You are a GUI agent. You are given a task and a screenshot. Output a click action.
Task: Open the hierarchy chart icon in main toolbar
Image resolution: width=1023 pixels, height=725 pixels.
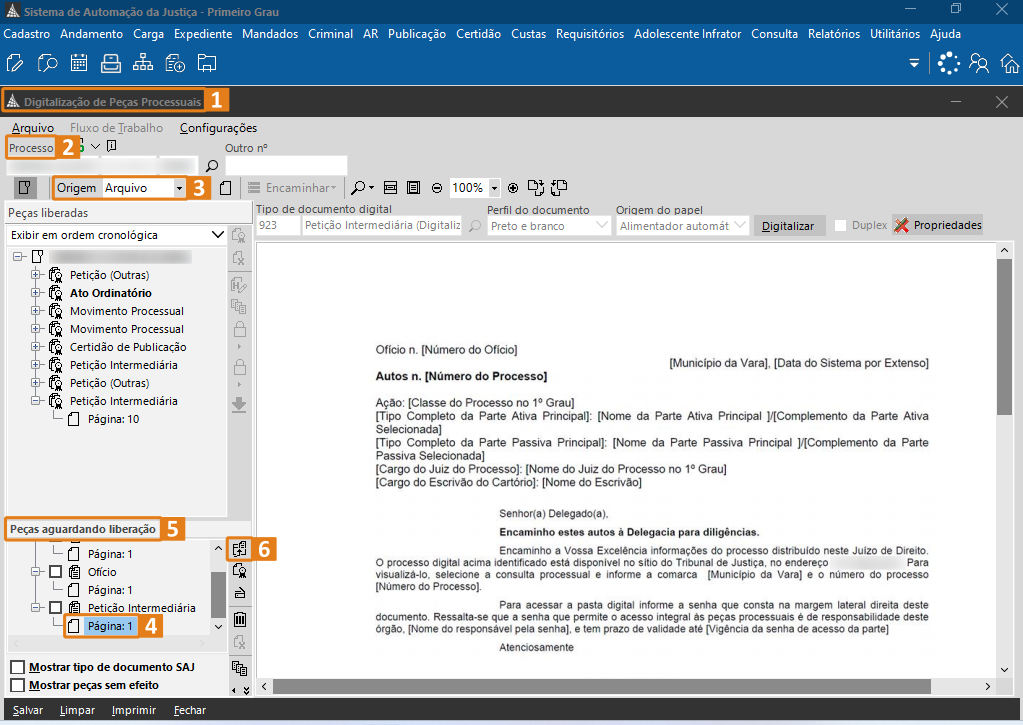[x=143, y=63]
